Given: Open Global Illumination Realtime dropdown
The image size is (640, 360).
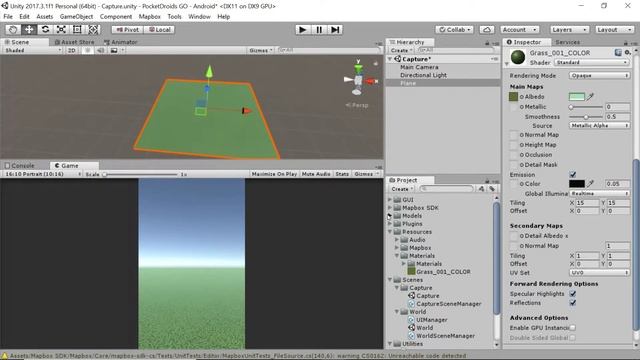Looking at the screenshot, I should [x=599, y=193].
